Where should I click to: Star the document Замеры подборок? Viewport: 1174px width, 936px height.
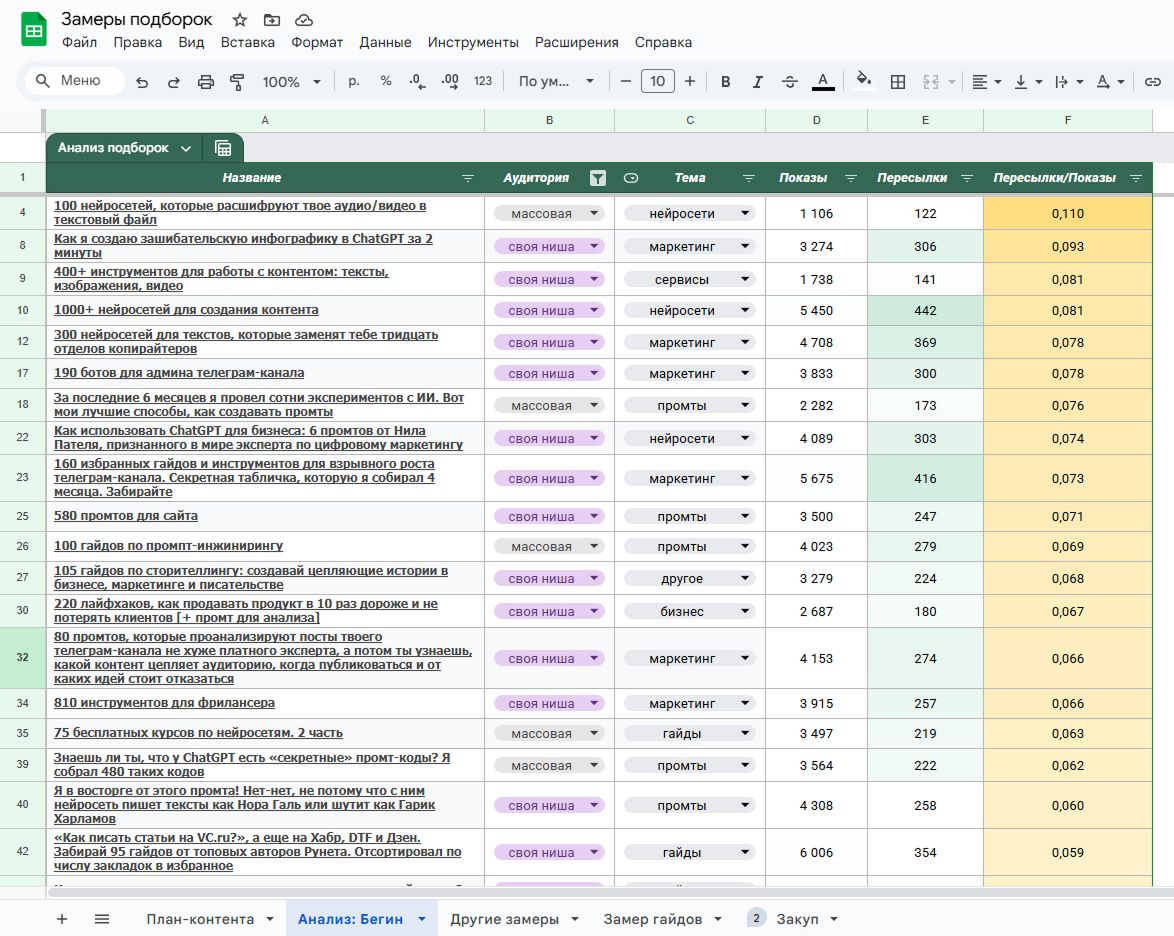point(240,20)
